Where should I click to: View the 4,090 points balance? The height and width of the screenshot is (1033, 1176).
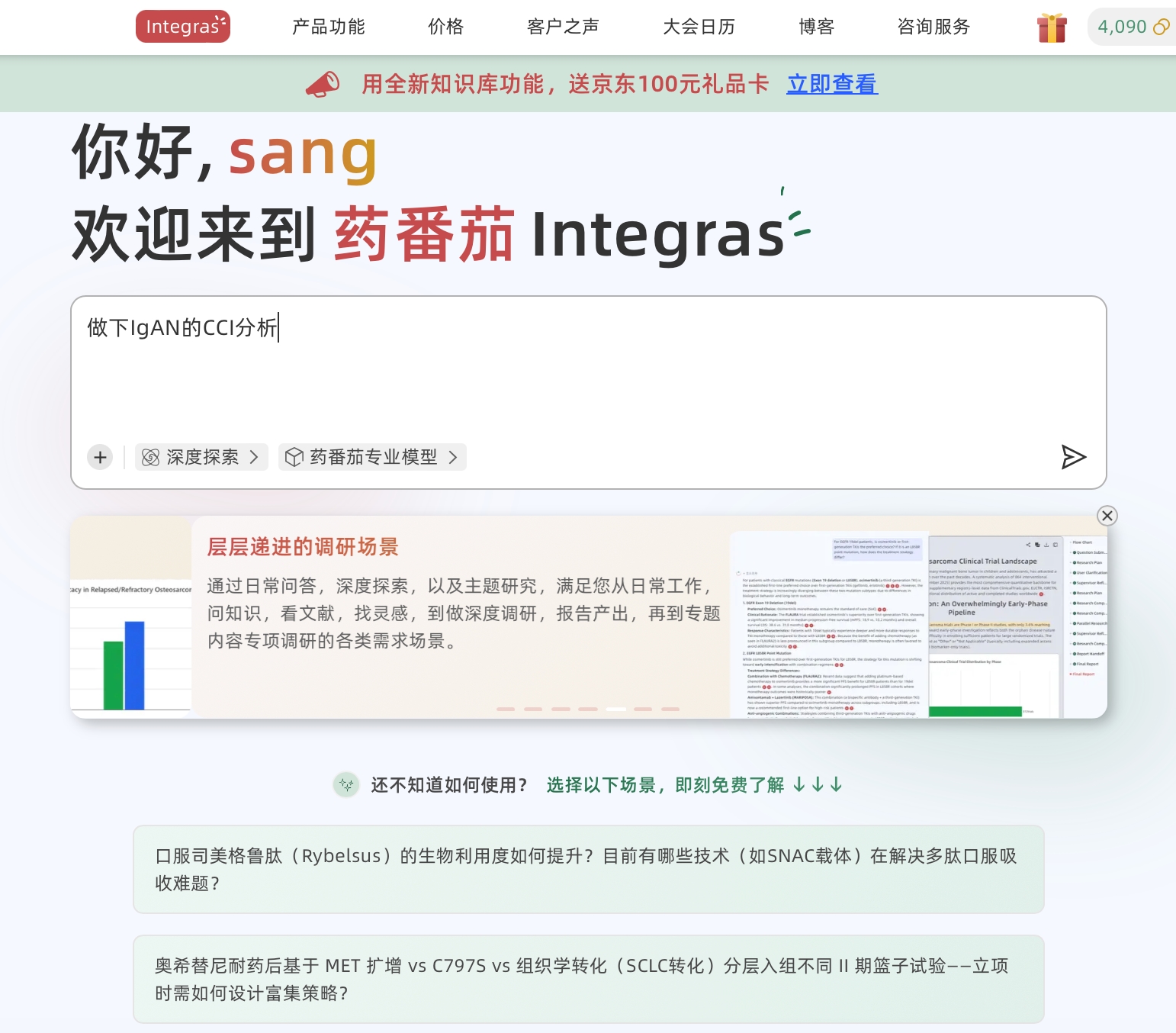click(x=1122, y=27)
